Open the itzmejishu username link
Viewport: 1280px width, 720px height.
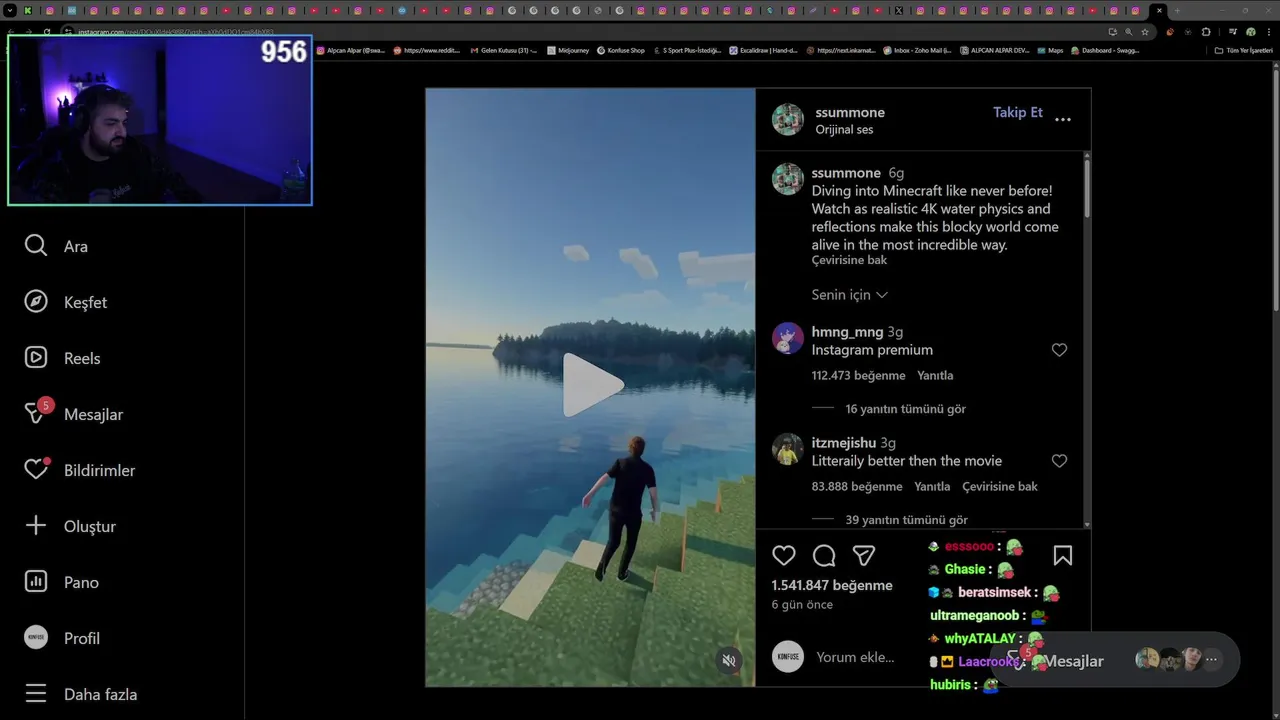(x=844, y=443)
